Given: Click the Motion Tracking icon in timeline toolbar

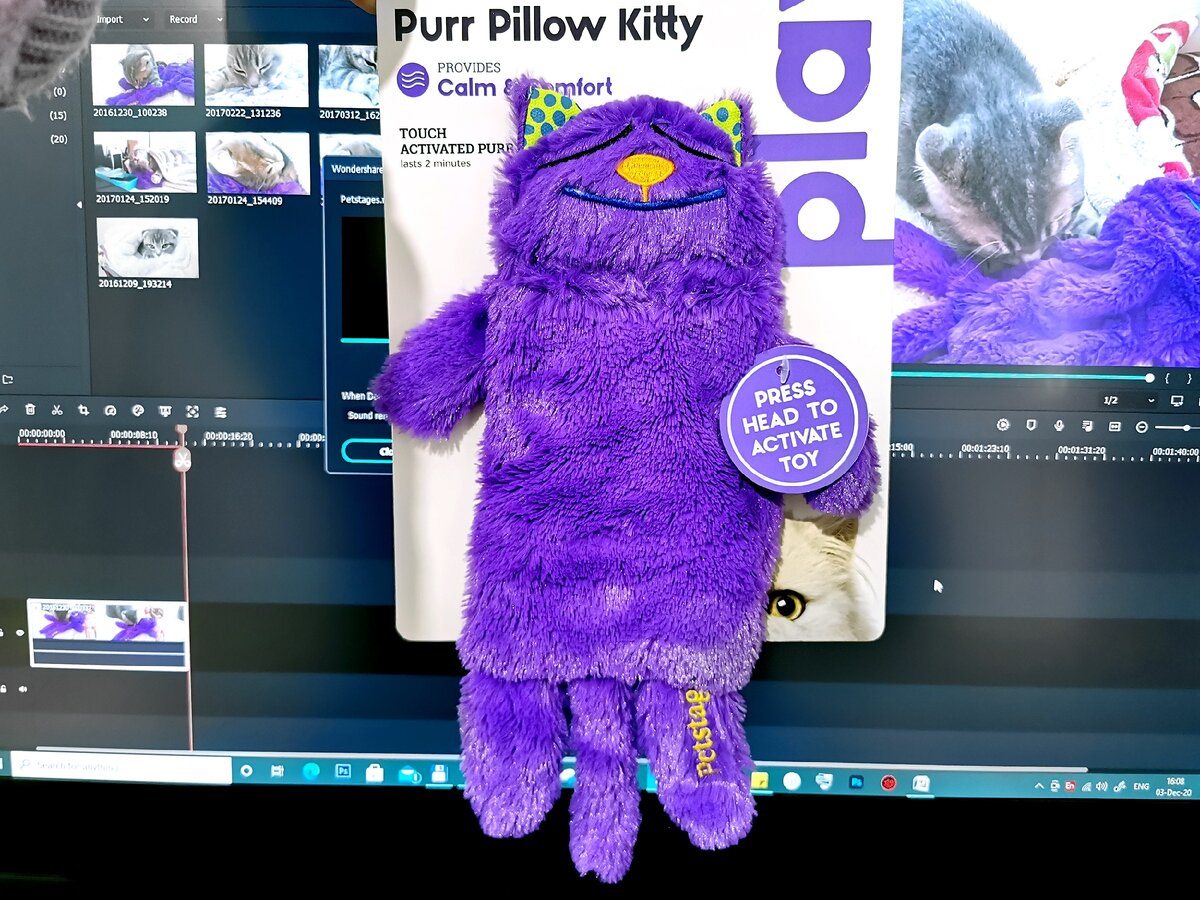Looking at the screenshot, I should pyautogui.click(x=192, y=411).
